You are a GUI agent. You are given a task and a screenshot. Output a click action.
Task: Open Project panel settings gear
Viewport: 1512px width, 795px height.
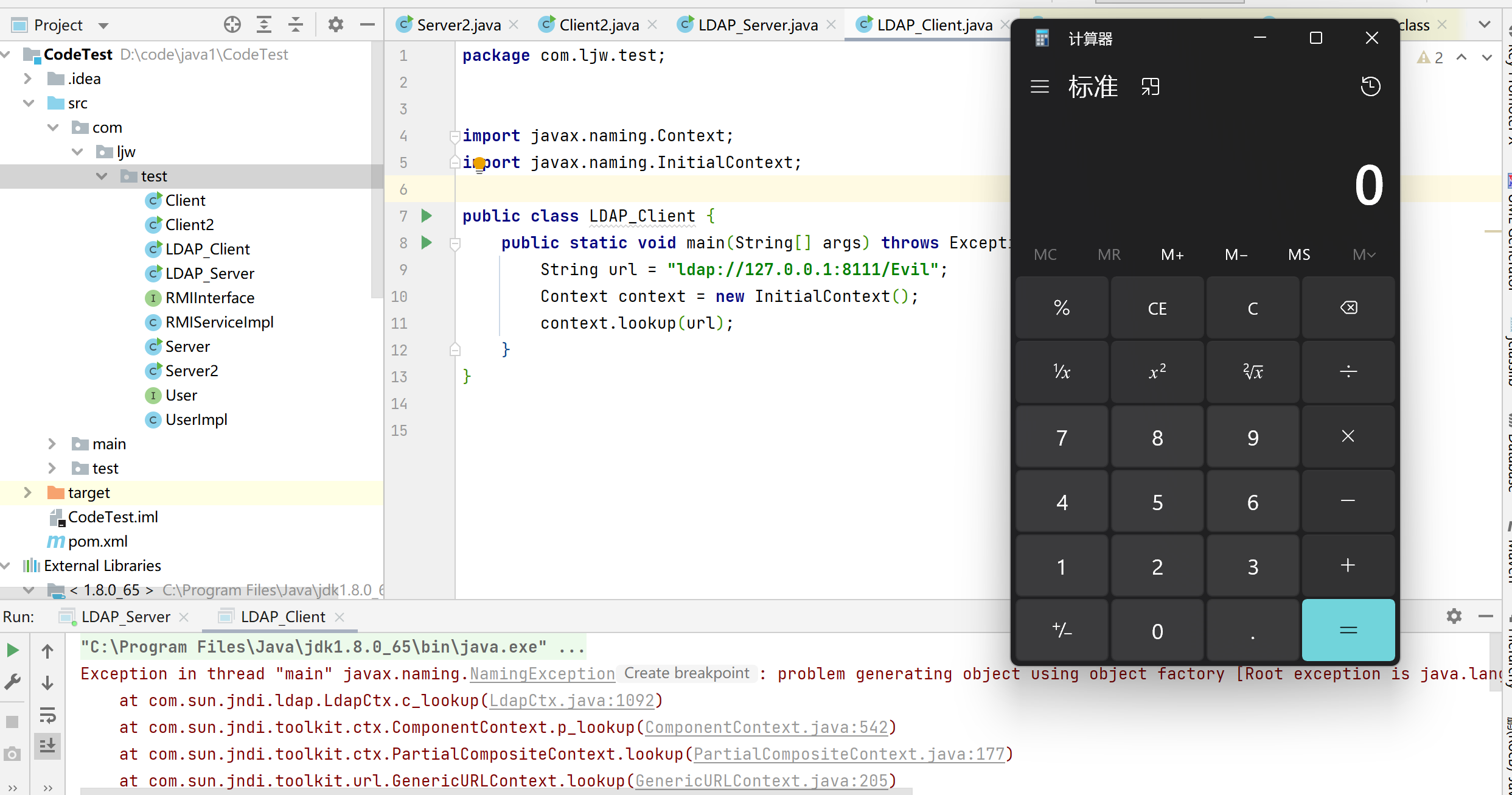pyautogui.click(x=336, y=25)
